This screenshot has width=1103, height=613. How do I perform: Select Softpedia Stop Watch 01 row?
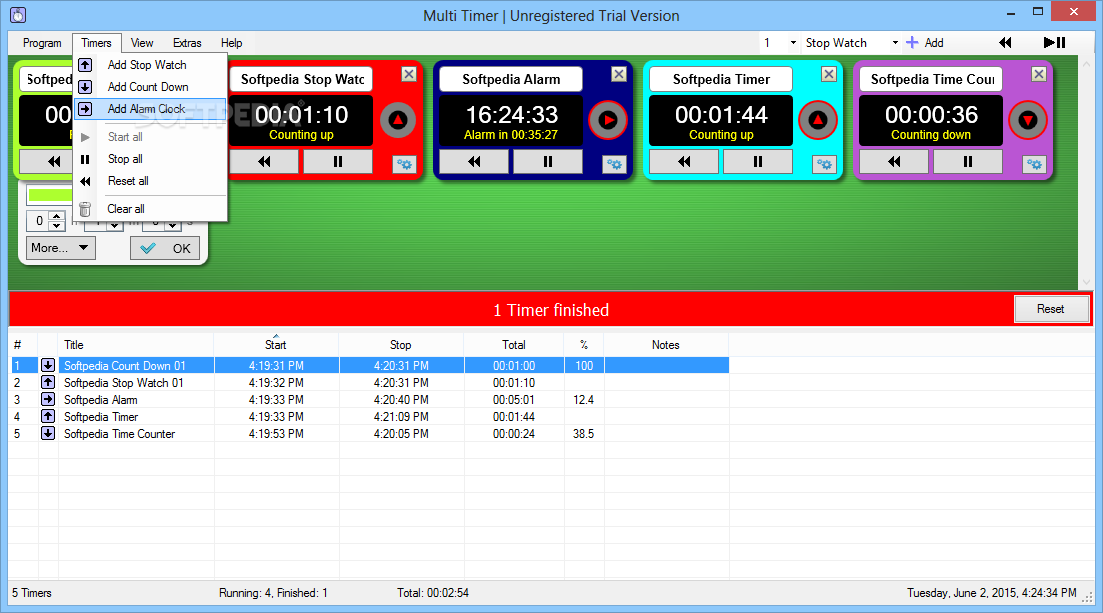[370, 383]
